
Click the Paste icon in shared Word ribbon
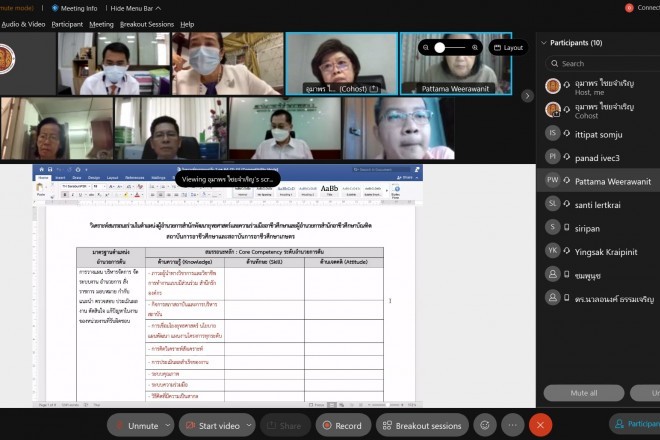(x=40, y=189)
